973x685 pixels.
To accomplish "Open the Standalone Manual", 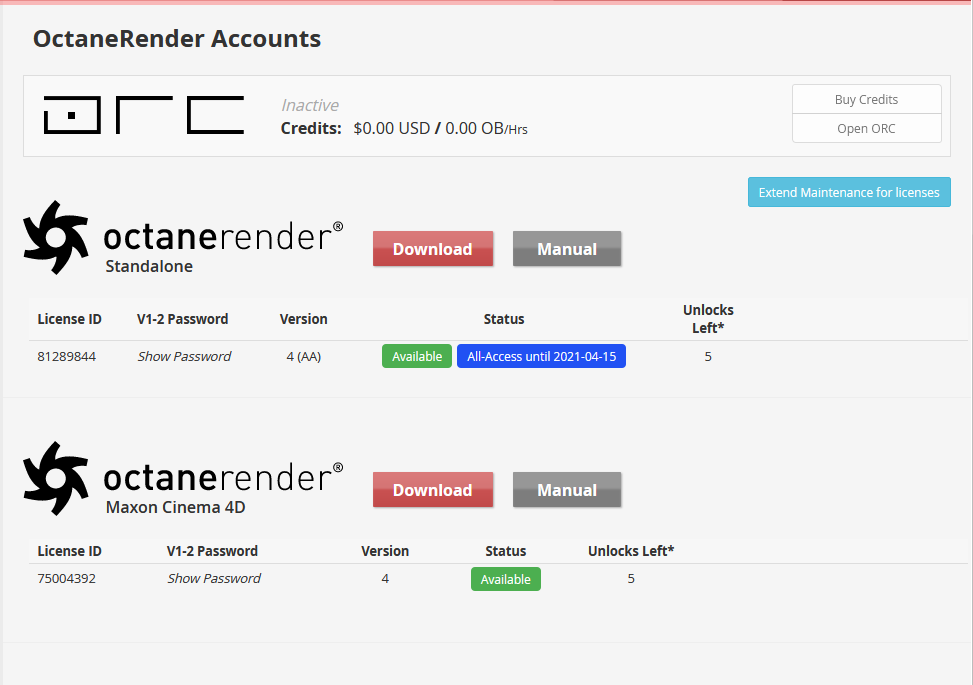I will pos(567,249).
